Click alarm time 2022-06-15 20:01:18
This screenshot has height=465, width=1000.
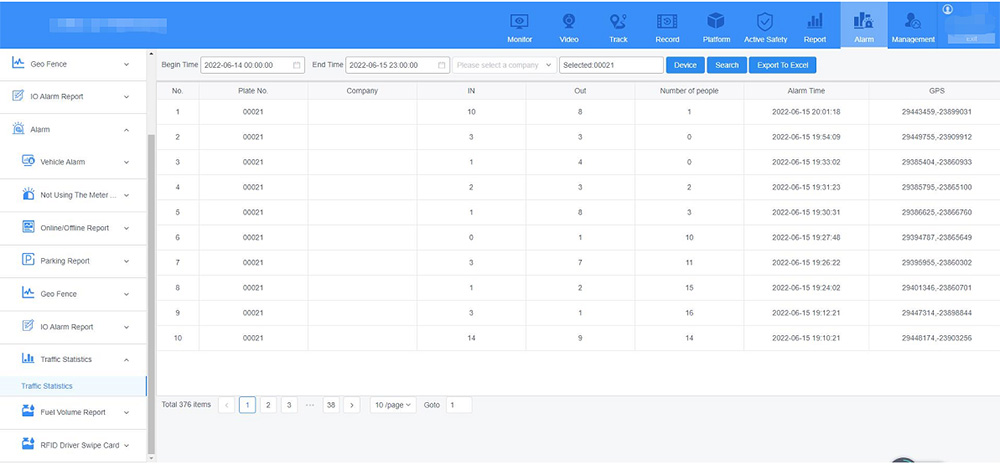click(806, 112)
